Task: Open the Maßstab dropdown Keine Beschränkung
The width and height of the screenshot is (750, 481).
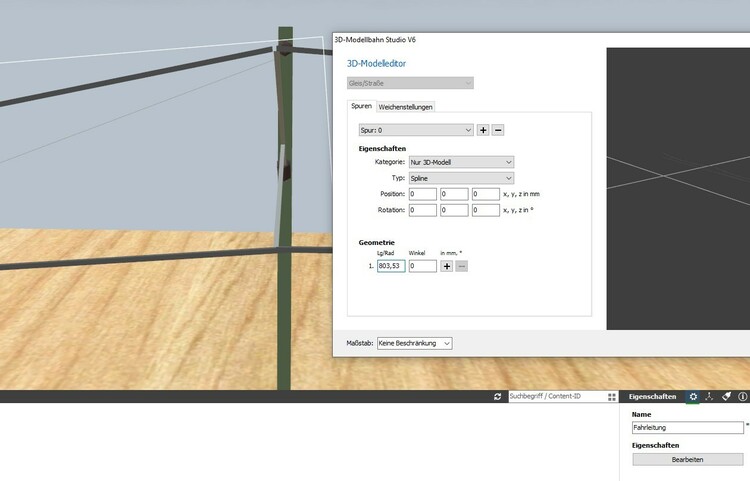Action: 415,343
